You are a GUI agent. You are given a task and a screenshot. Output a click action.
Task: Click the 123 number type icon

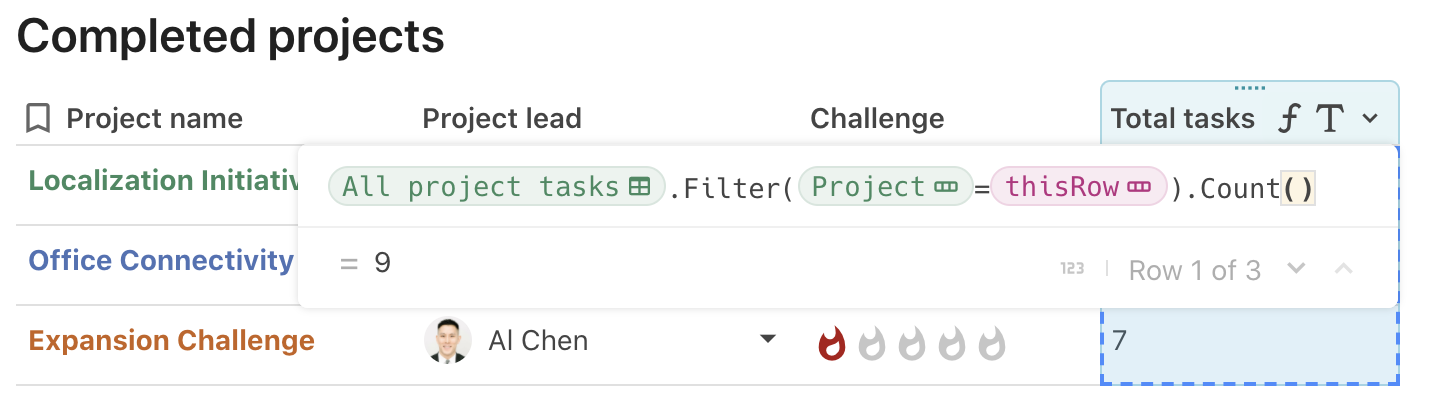pos(1072,268)
